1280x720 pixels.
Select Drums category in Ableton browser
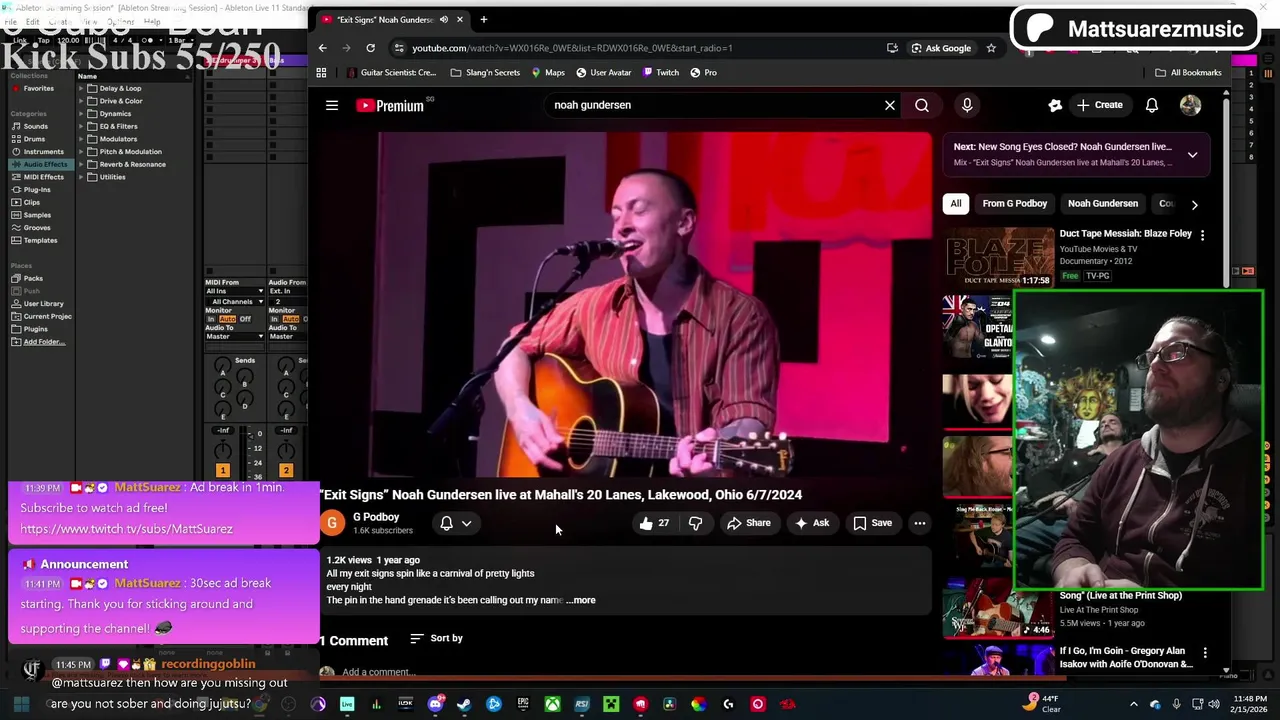click(34, 139)
